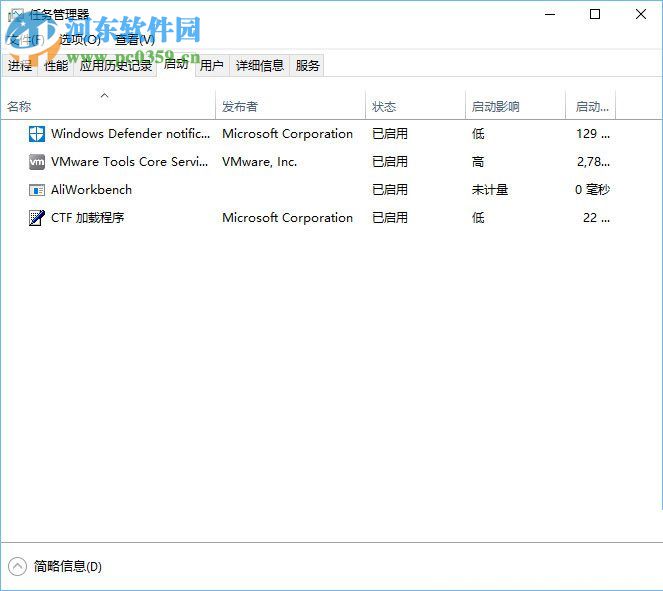Viewport: 663px width, 591px height.
Task: Click the 22 ... value in CTF row
Action: pos(596,218)
